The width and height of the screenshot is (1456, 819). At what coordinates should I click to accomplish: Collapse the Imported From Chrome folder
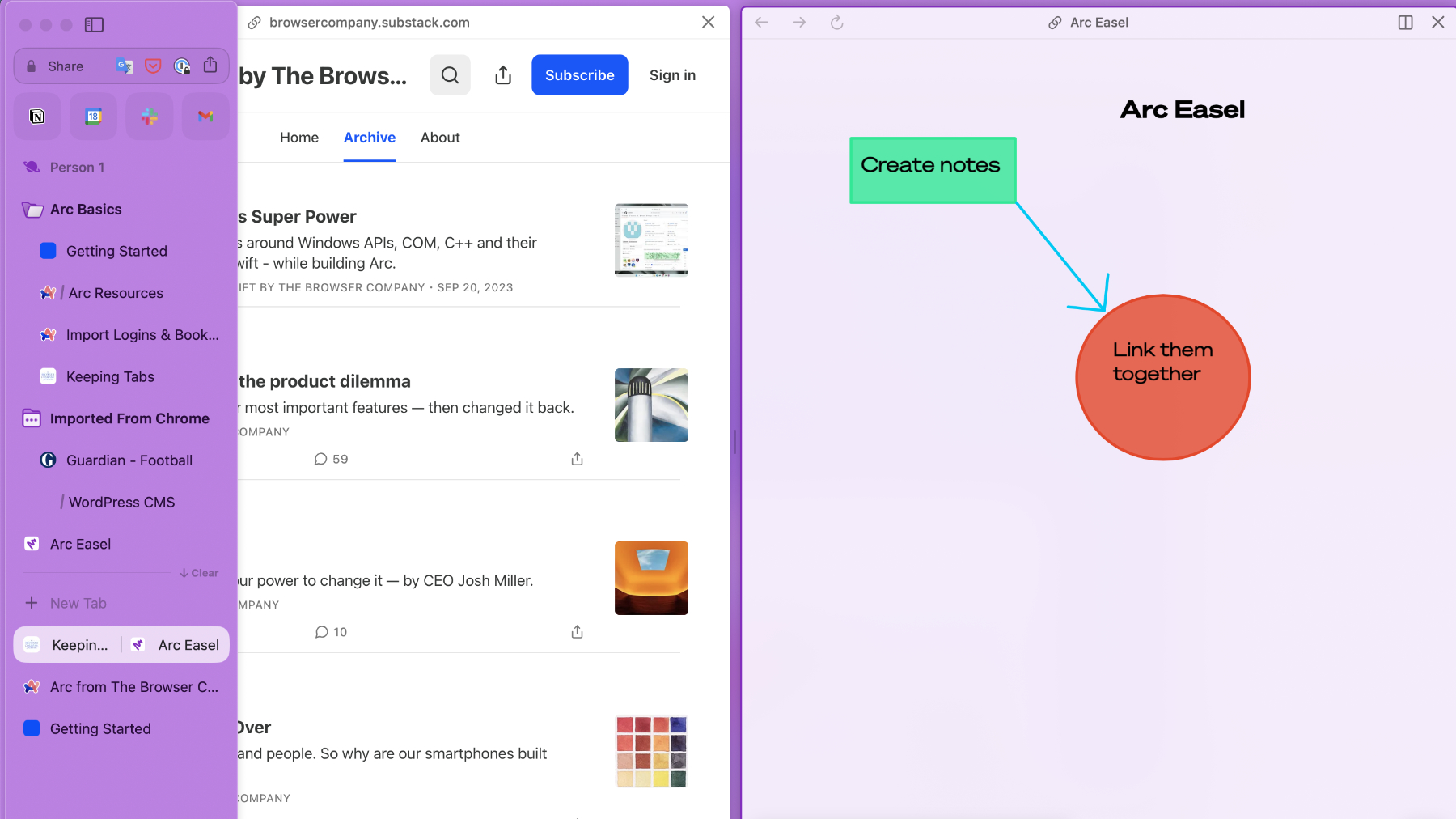point(32,418)
